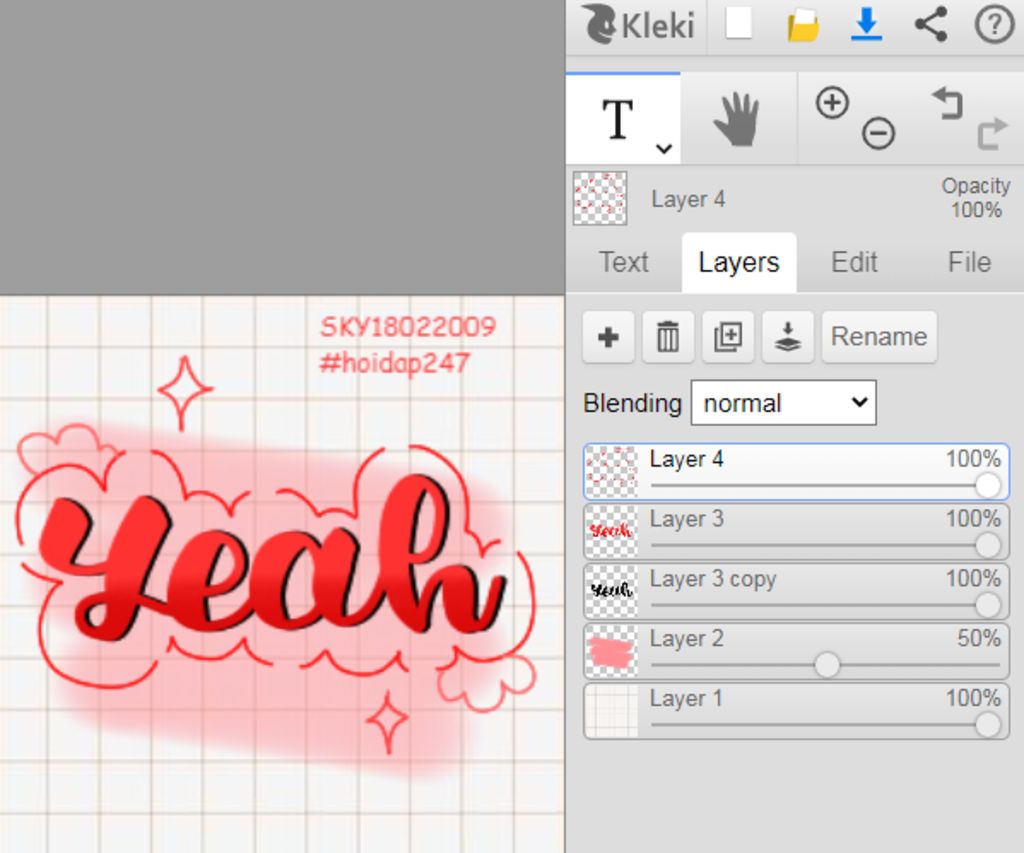Redo the last undone action

coord(992,134)
